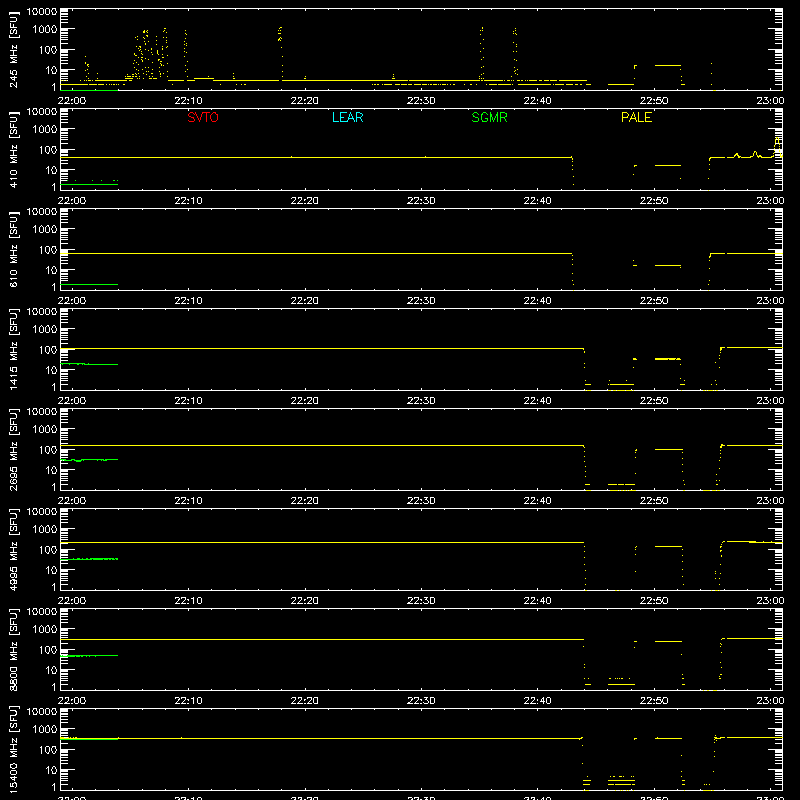Click the 22:50 tick label under 1415 MHz plot

click(x=654, y=401)
